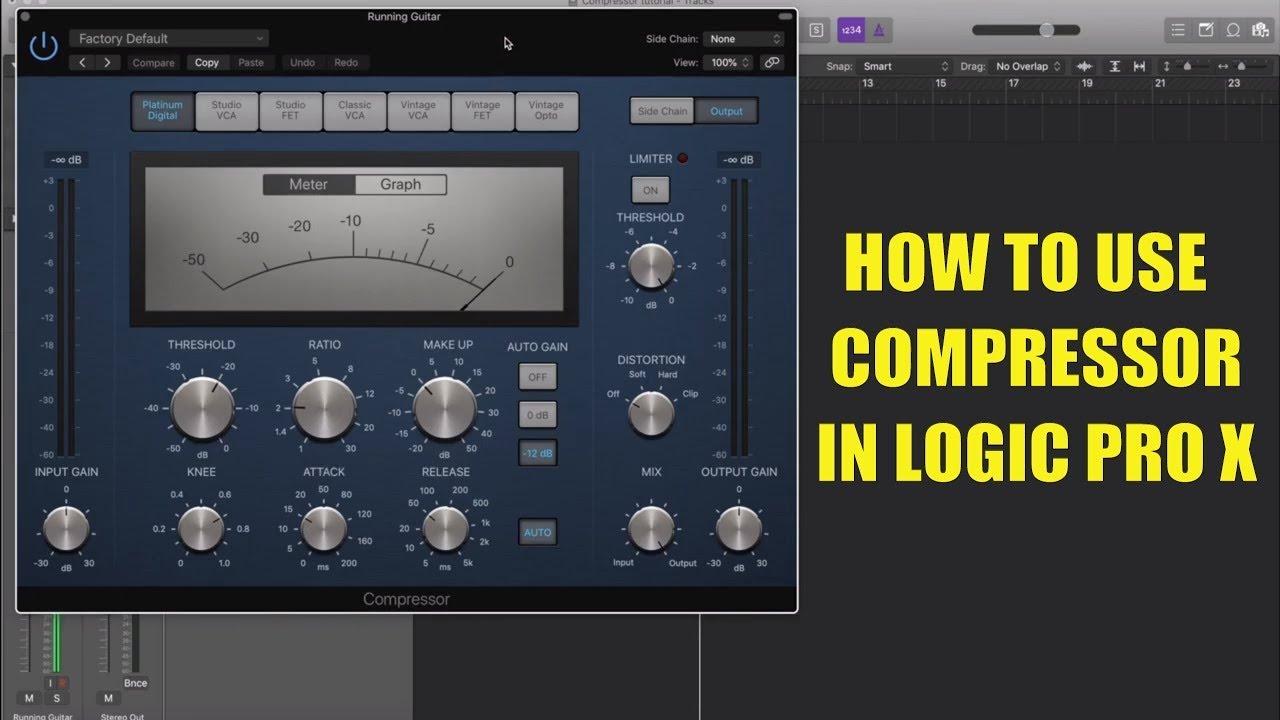Viewport: 1280px width, 720px height.
Task: Click the Knee knob
Action: tap(201, 528)
